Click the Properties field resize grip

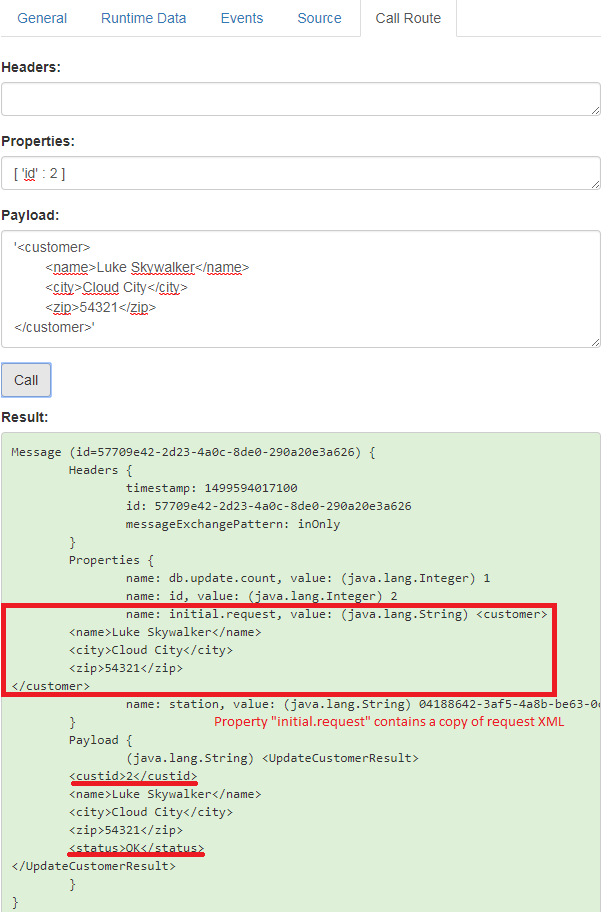595,184
